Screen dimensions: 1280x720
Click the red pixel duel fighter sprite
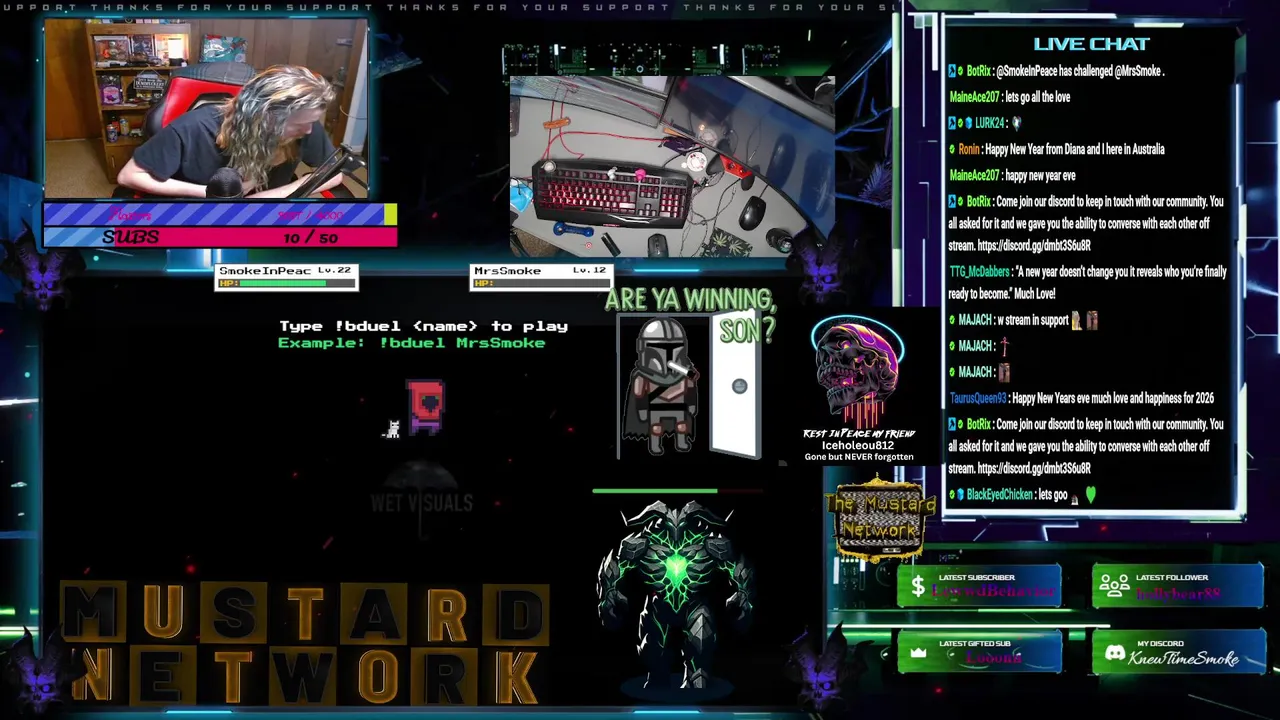click(426, 406)
